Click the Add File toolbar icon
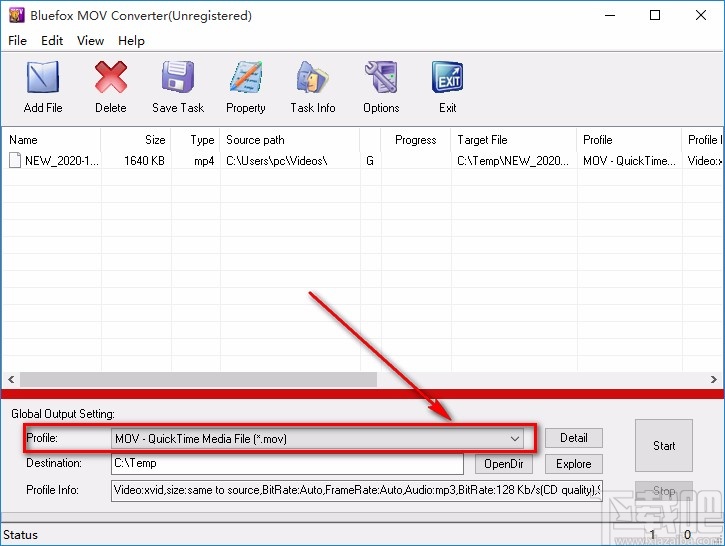This screenshot has width=725, height=546. [x=43, y=78]
